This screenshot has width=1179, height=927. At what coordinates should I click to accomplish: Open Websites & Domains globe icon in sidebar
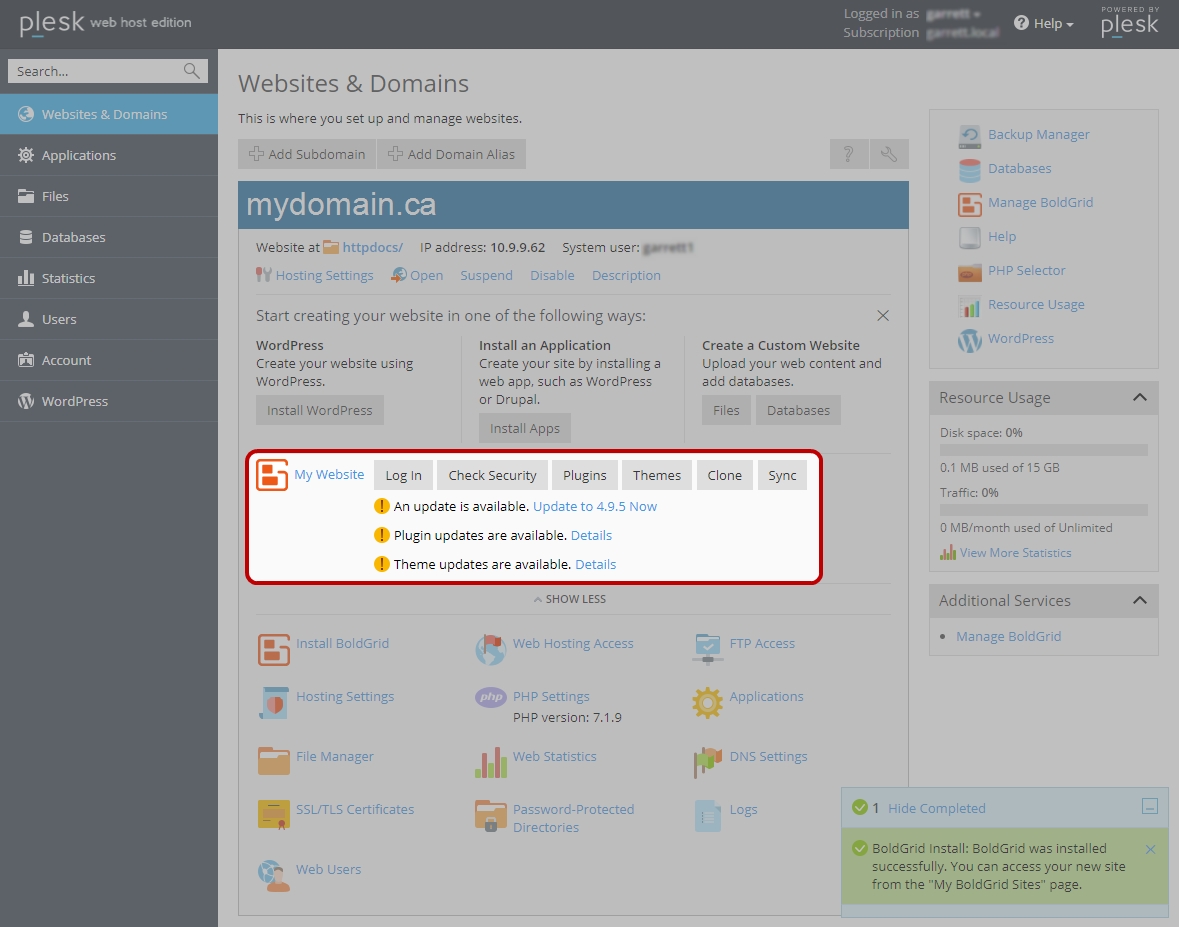point(26,114)
